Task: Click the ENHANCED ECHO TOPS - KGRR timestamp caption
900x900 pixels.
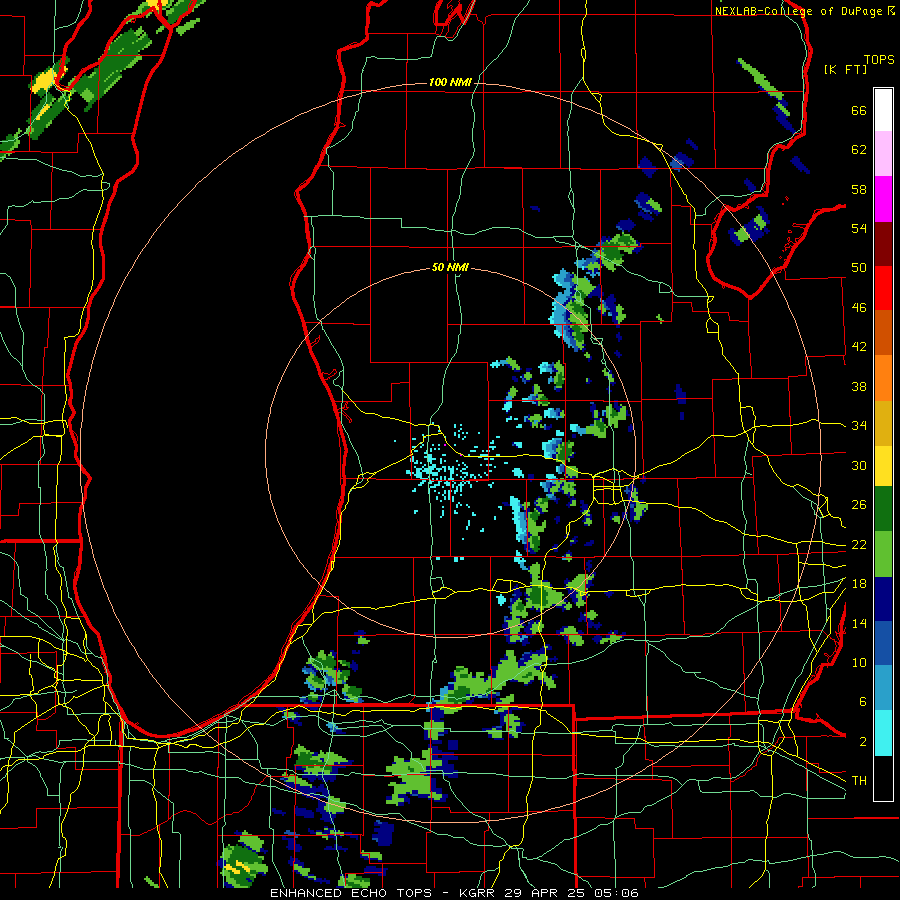Action: tap(454, 893)
